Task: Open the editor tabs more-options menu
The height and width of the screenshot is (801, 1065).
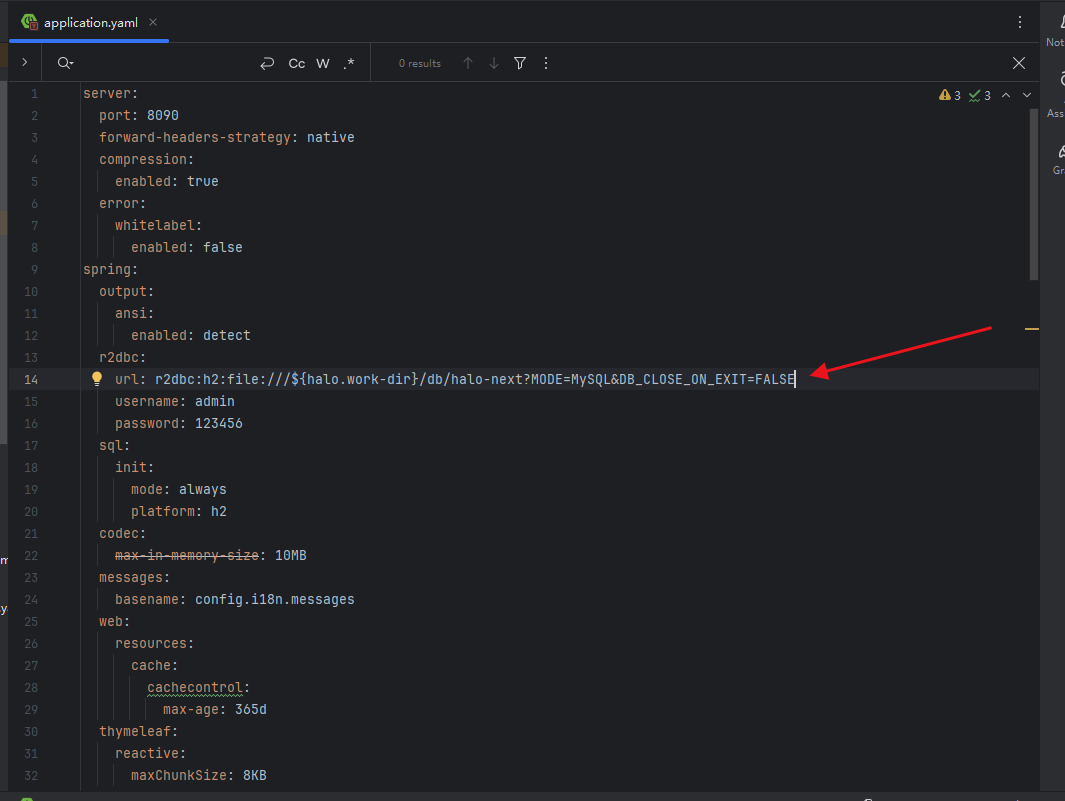Action: [1019, 22]
